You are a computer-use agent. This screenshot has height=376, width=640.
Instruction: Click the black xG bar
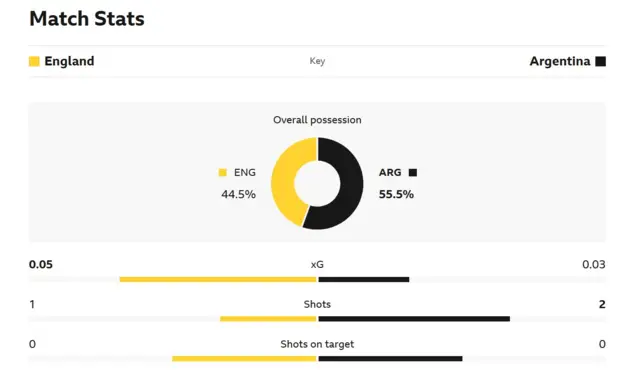pyautogui.click(x=364, y=280)
